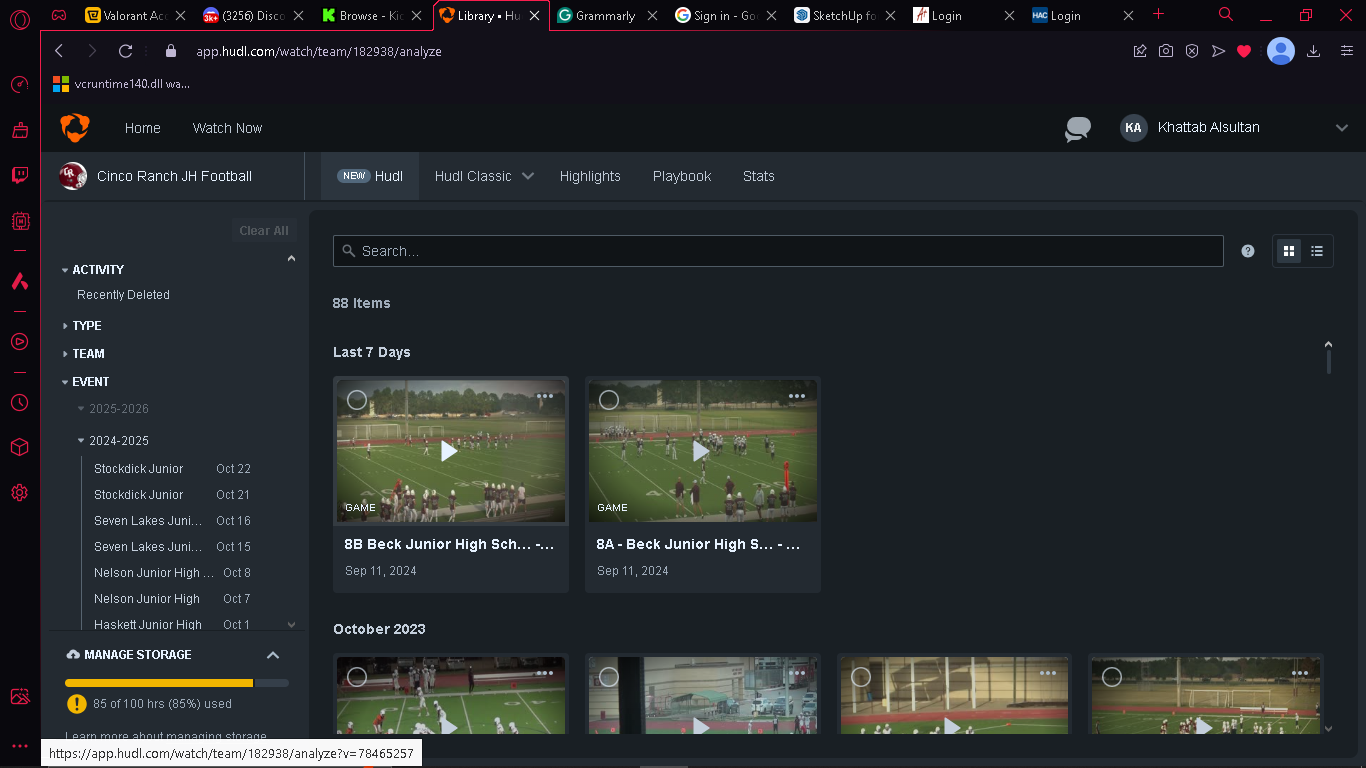This screenshot has height=768, width=1366.
Task: Open GX Control speedometer icon in sidebar
Action: point(20,85)
